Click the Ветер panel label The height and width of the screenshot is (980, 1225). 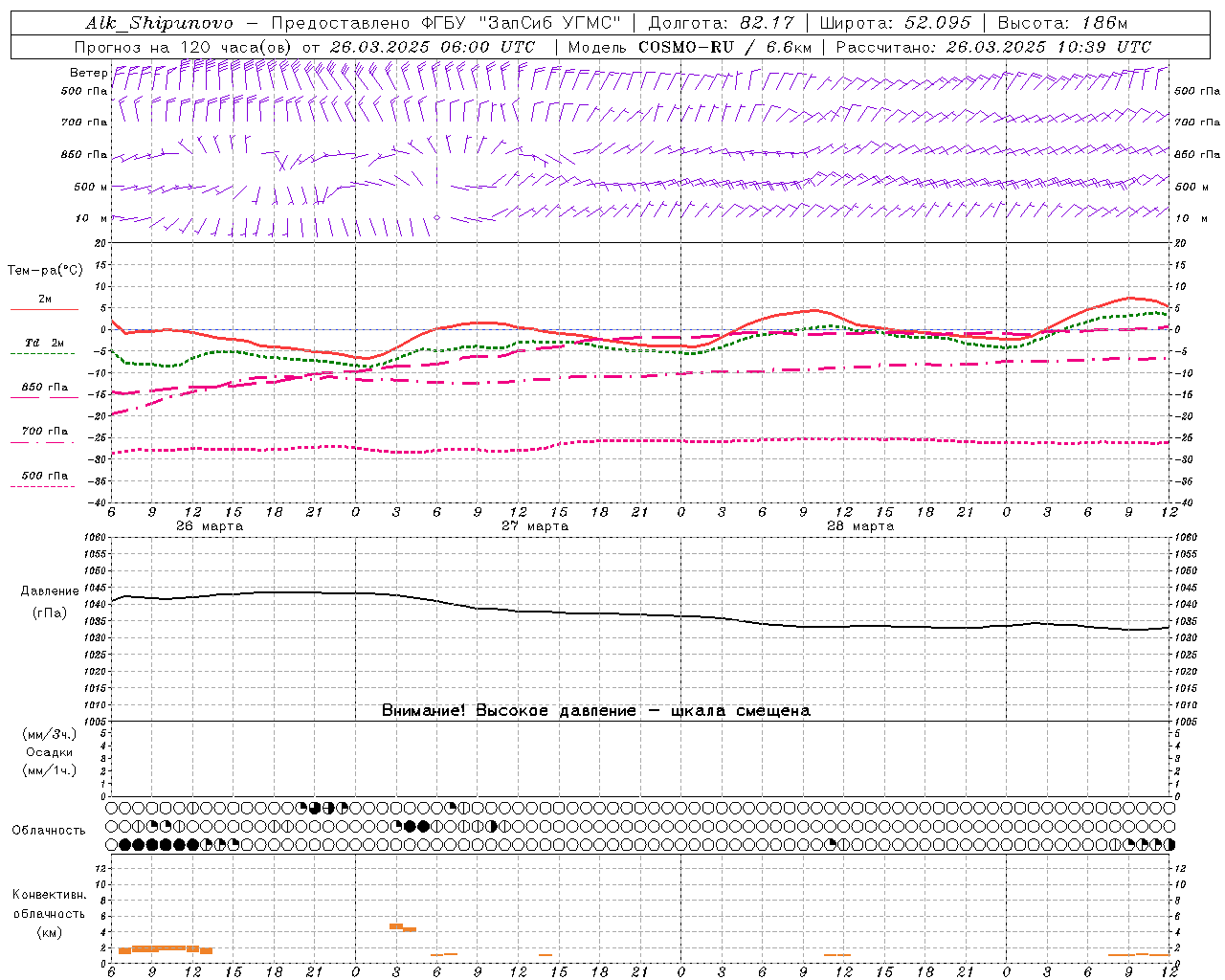click(88, 72)
